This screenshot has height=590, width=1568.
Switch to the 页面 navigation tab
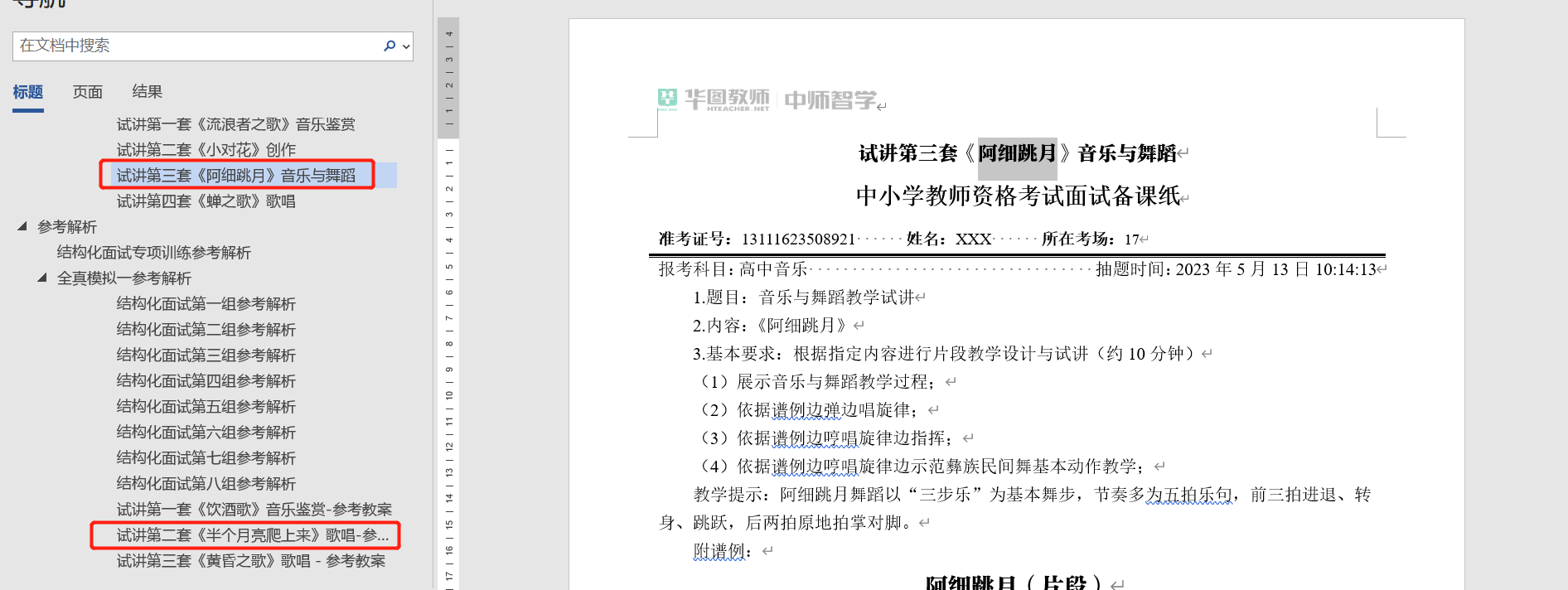coord(88,92)
